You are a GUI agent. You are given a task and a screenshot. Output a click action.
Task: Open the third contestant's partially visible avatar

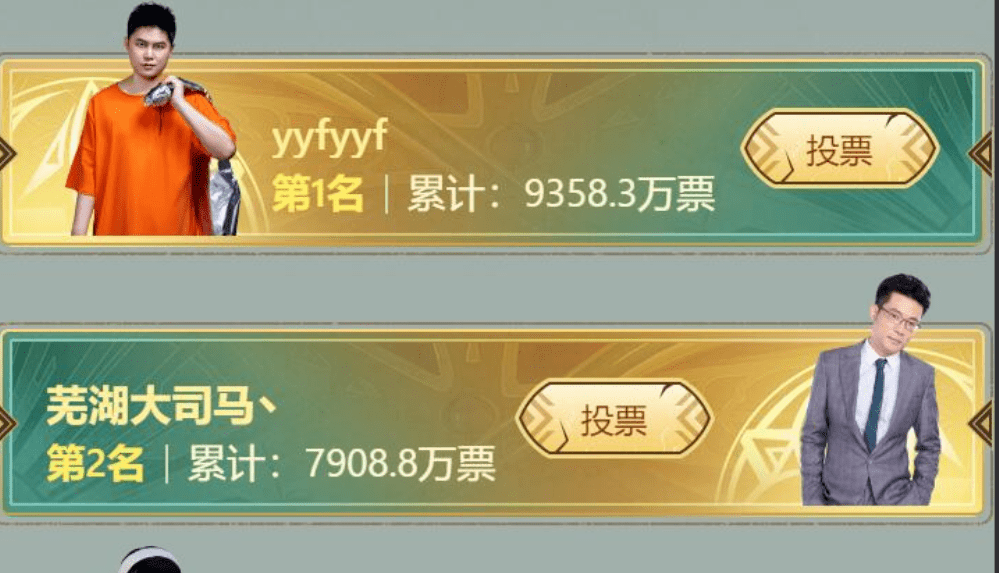point(149,560)
